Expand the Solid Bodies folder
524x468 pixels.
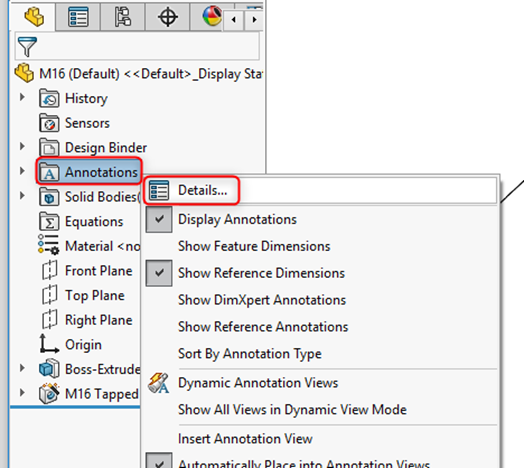[22, 196]
